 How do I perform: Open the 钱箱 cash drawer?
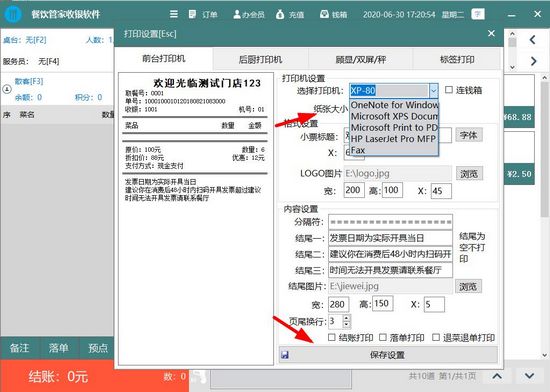tap(333, 14)
